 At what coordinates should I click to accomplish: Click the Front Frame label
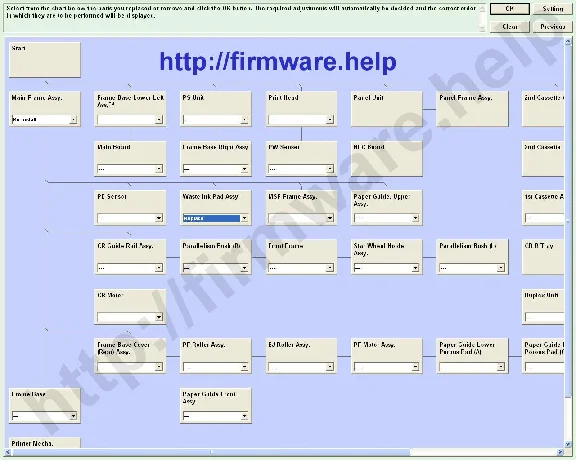click(x=286, y=246)
